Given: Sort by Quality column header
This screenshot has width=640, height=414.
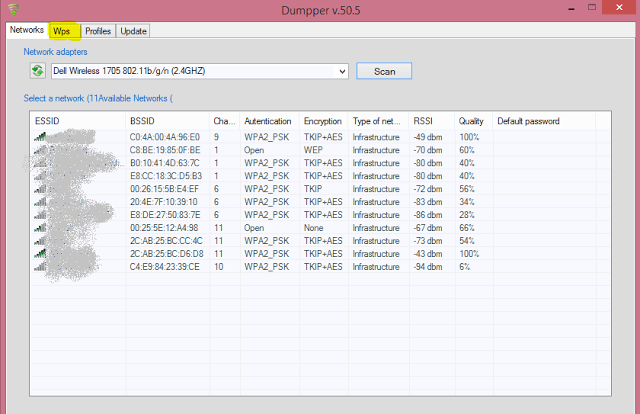Looking at the screenshot, I should tap(473, 121).
